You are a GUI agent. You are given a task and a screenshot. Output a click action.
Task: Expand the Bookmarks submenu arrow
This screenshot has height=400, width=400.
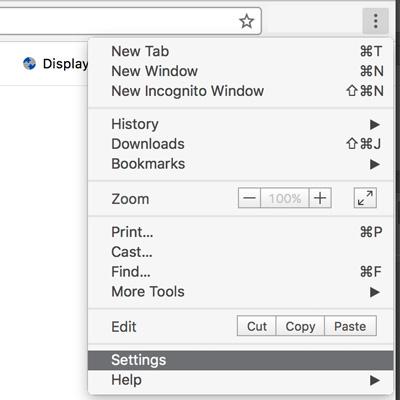pos(375,164)
